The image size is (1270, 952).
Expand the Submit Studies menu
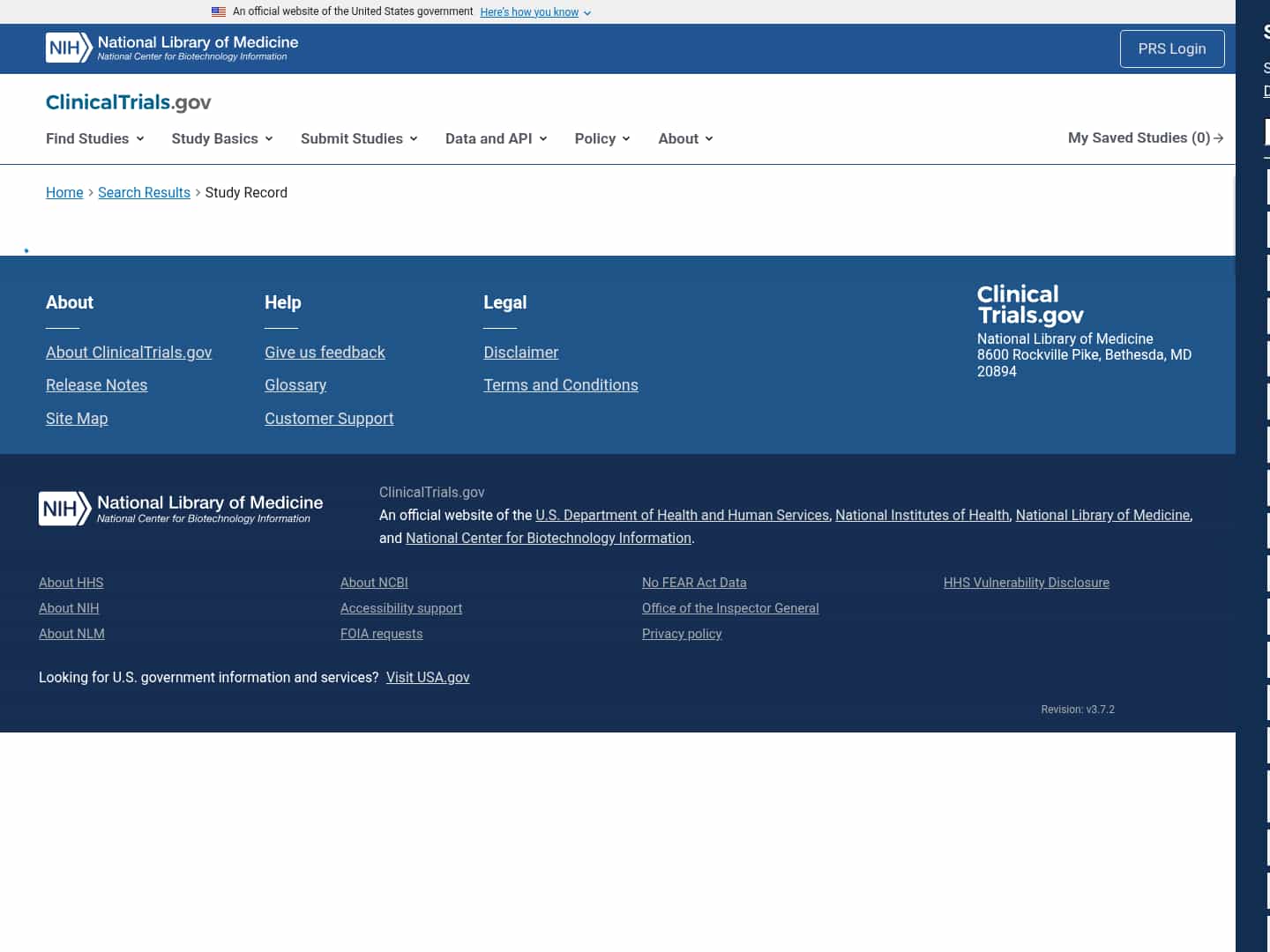coord(359,138)
